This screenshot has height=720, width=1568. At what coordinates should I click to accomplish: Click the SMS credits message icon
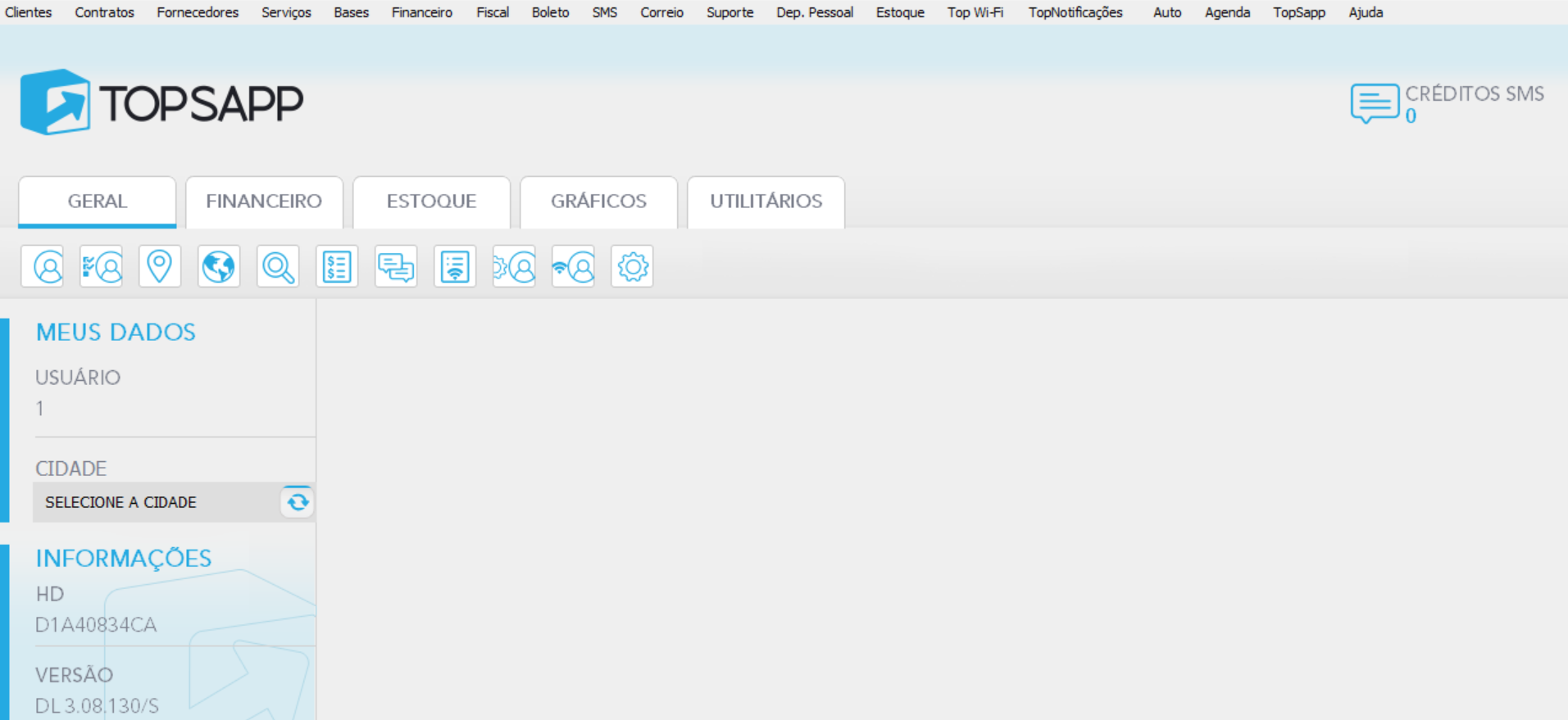1375,103
